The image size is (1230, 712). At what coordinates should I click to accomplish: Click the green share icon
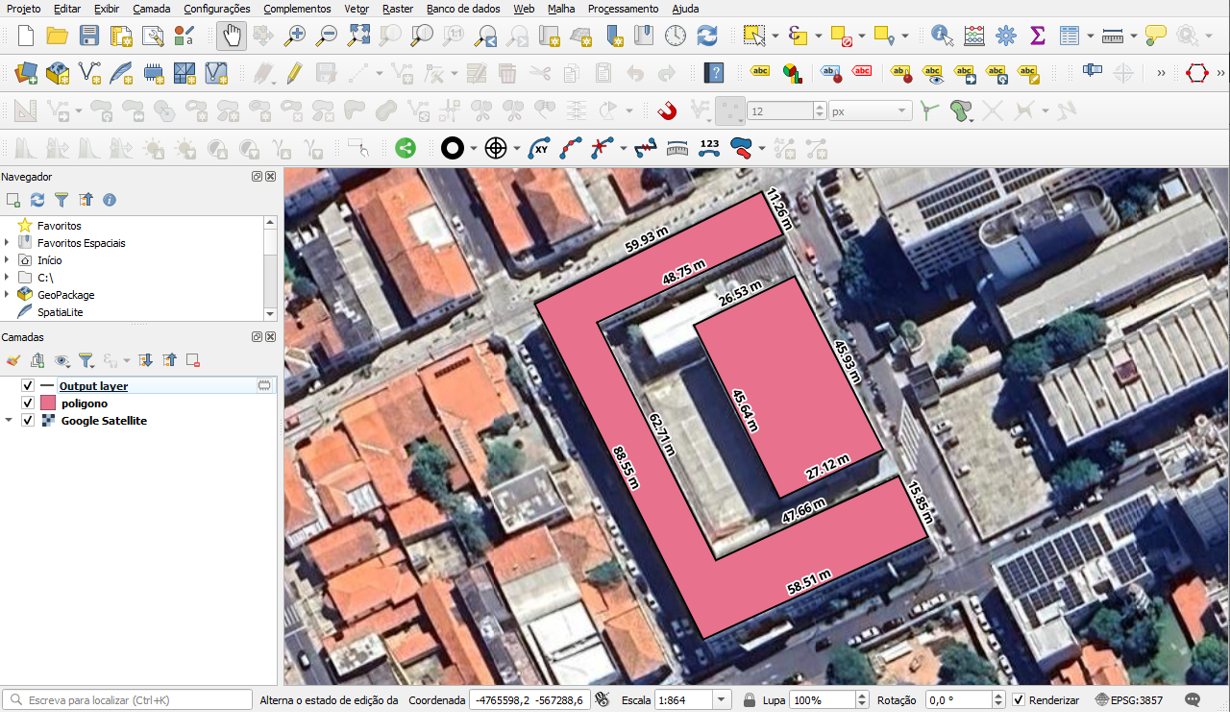(x=405, y=148)
